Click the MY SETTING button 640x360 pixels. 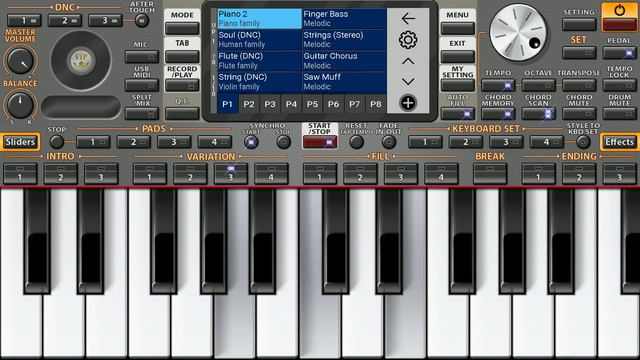[x=458, y=85]
